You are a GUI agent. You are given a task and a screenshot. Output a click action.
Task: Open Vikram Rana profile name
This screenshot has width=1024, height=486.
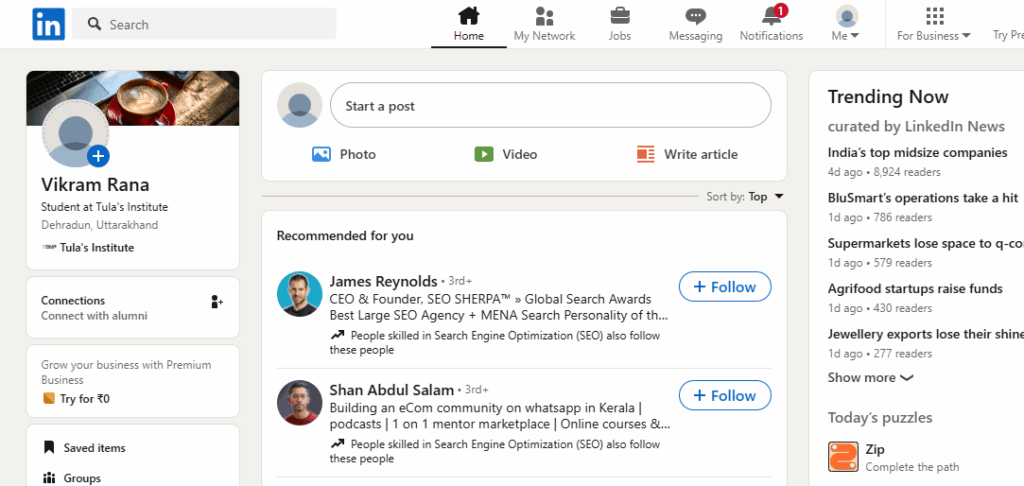click(x=95, y=185)
